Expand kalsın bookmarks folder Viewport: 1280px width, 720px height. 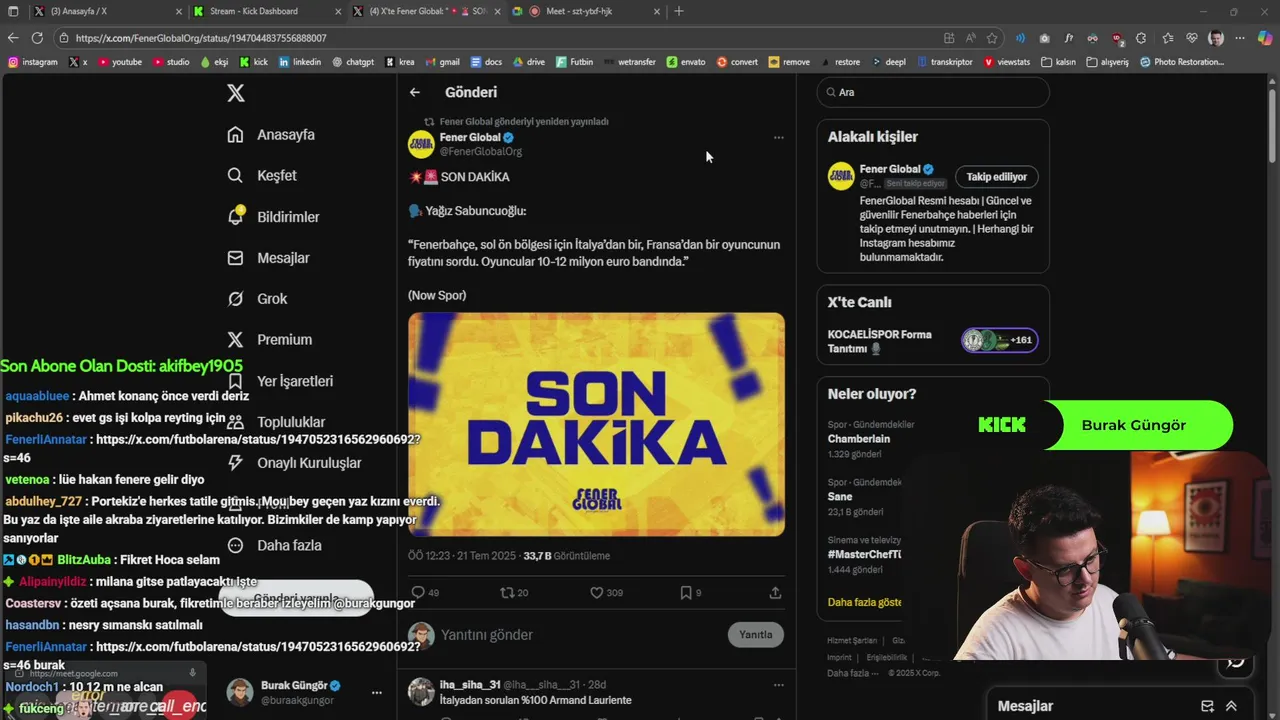1059,62
